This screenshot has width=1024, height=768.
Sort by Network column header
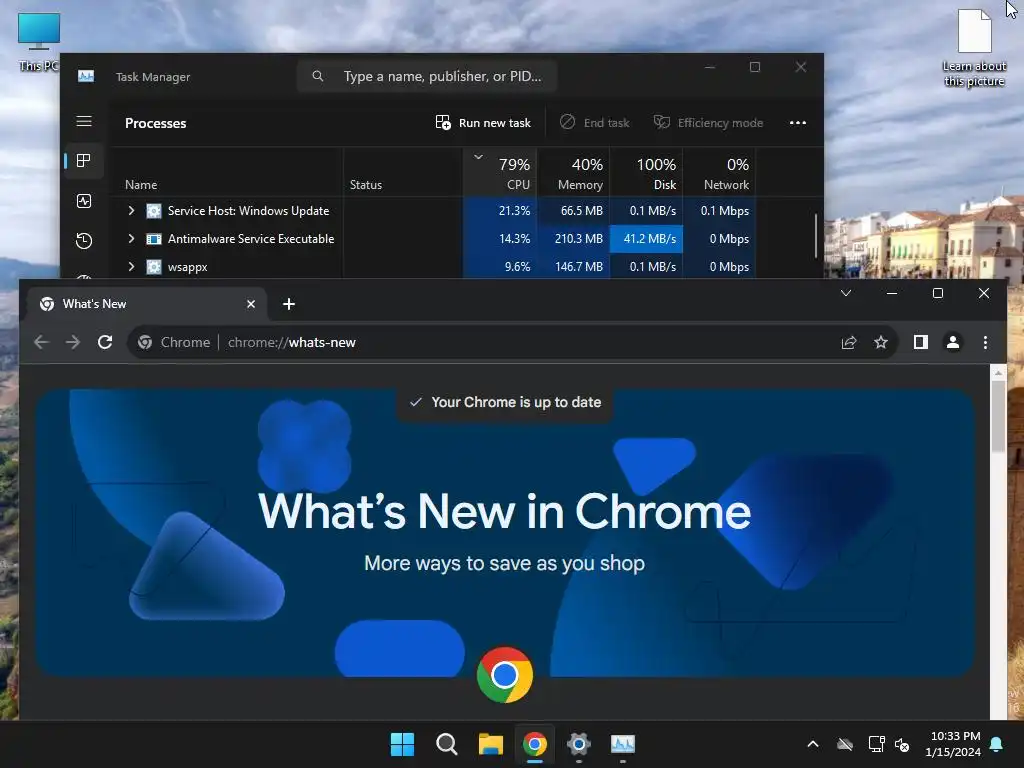point(720,173)
